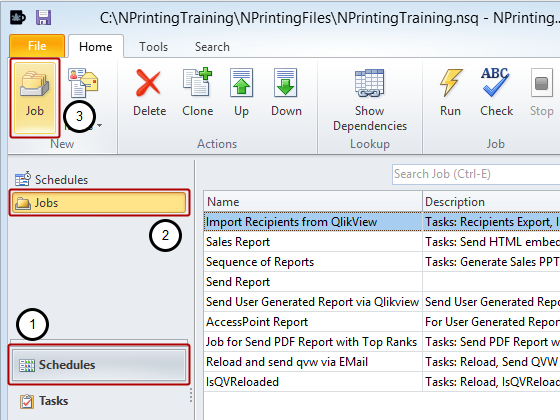Open the dropdown arrow beside Job
560x420 pixels.
click(100, 125)
